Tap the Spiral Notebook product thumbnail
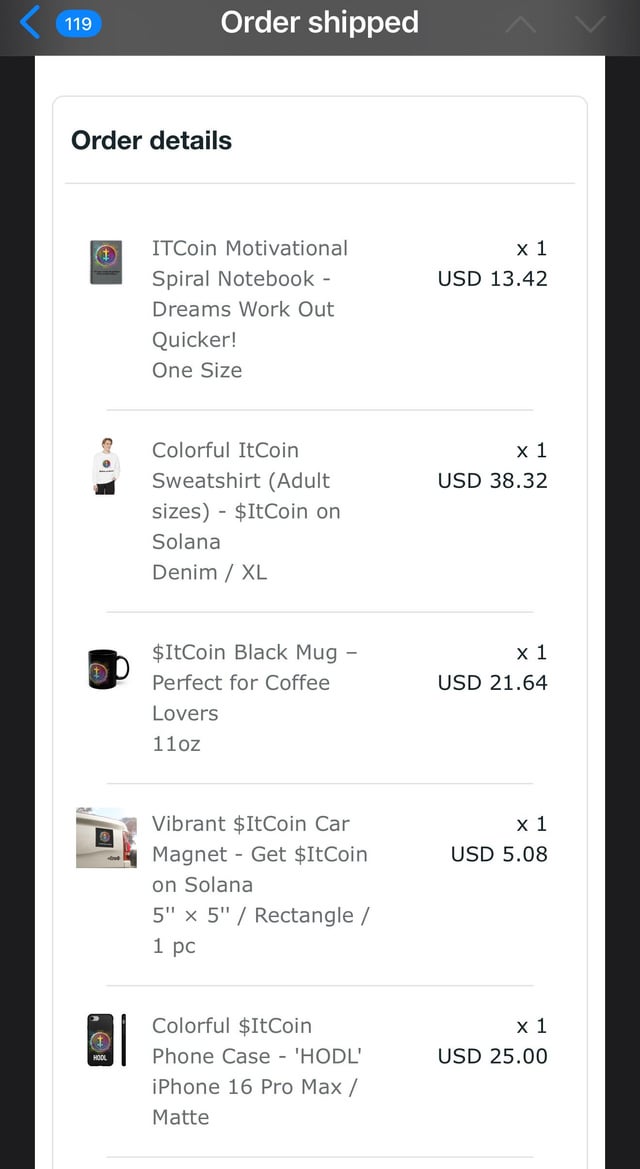This screenshot has height=1169, width=640. coord(105,262)
